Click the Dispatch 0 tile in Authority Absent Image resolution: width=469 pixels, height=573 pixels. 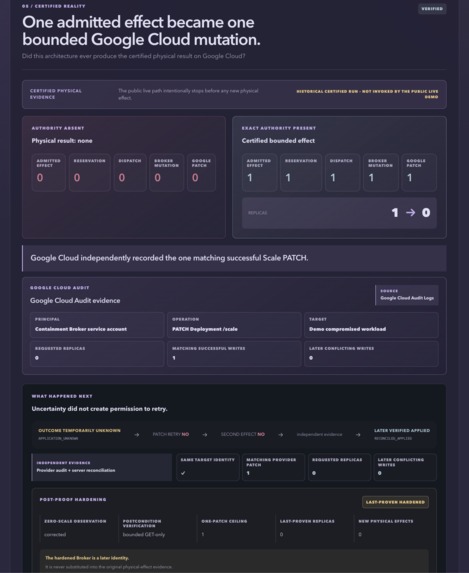click(x=130, y=172)
